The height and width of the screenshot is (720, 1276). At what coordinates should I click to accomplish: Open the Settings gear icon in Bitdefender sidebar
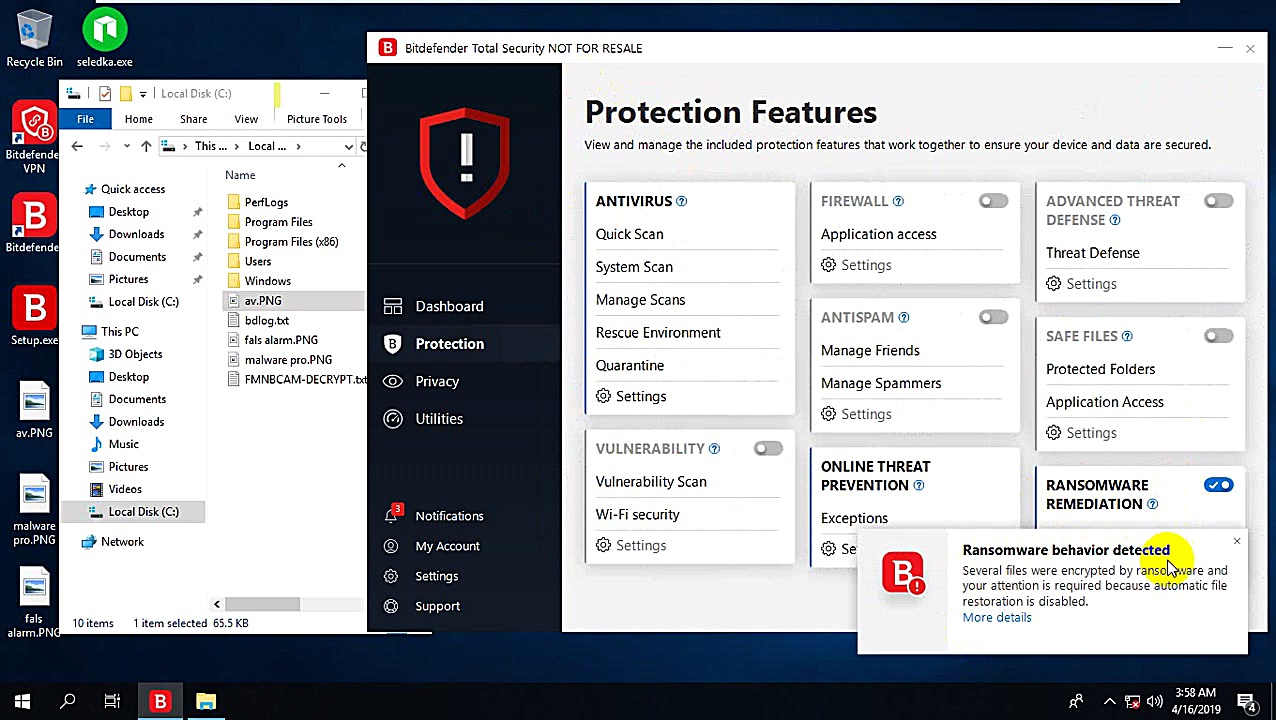click(392, 576)
